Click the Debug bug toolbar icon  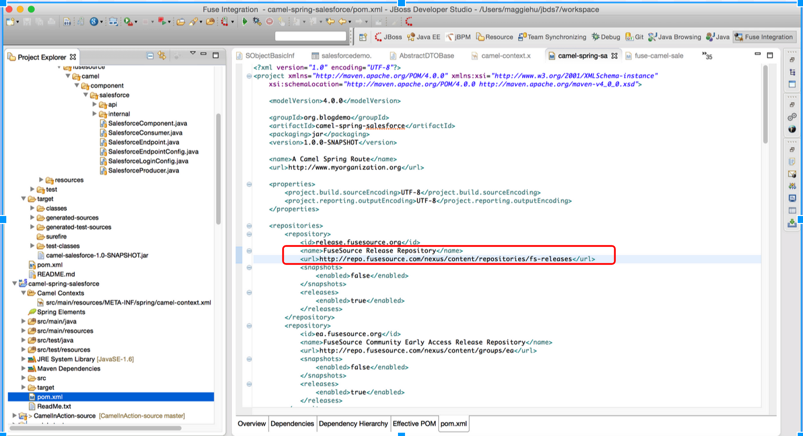257,22
